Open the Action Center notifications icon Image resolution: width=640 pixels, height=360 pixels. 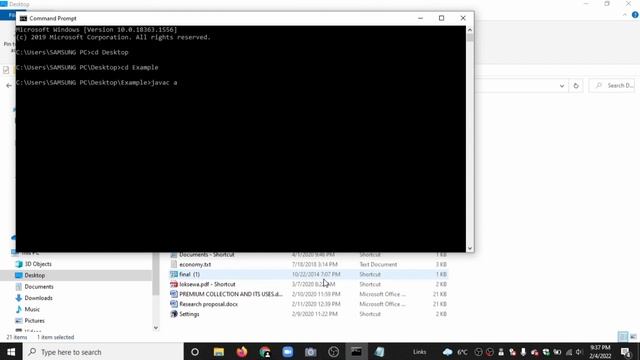click(x=626, y=352)
